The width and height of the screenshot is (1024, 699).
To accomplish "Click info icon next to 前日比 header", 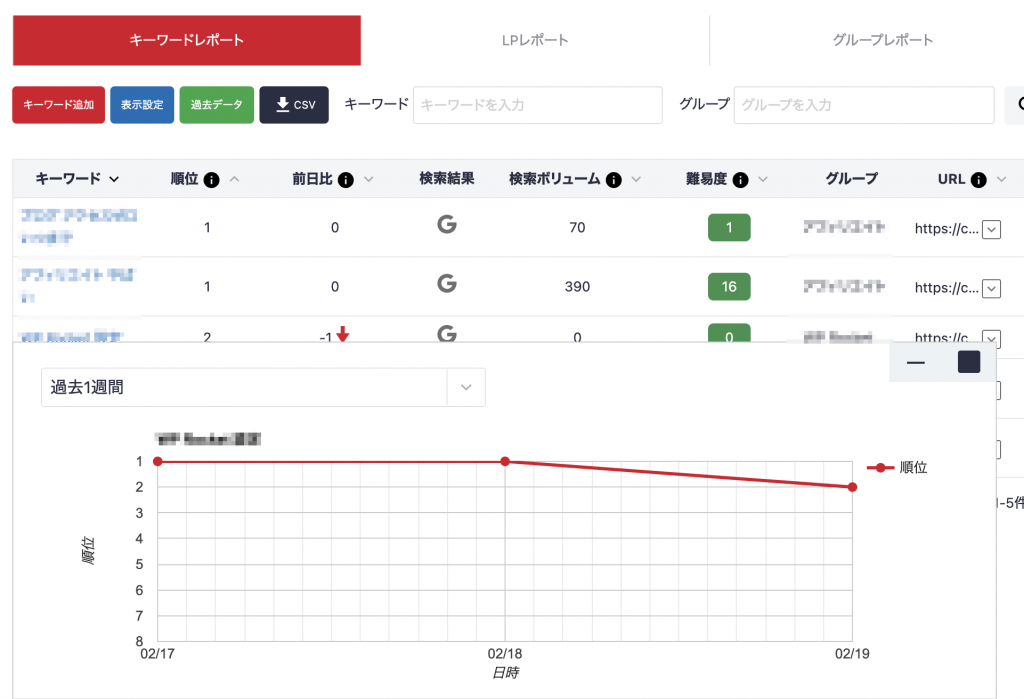I will pos(346,180).
